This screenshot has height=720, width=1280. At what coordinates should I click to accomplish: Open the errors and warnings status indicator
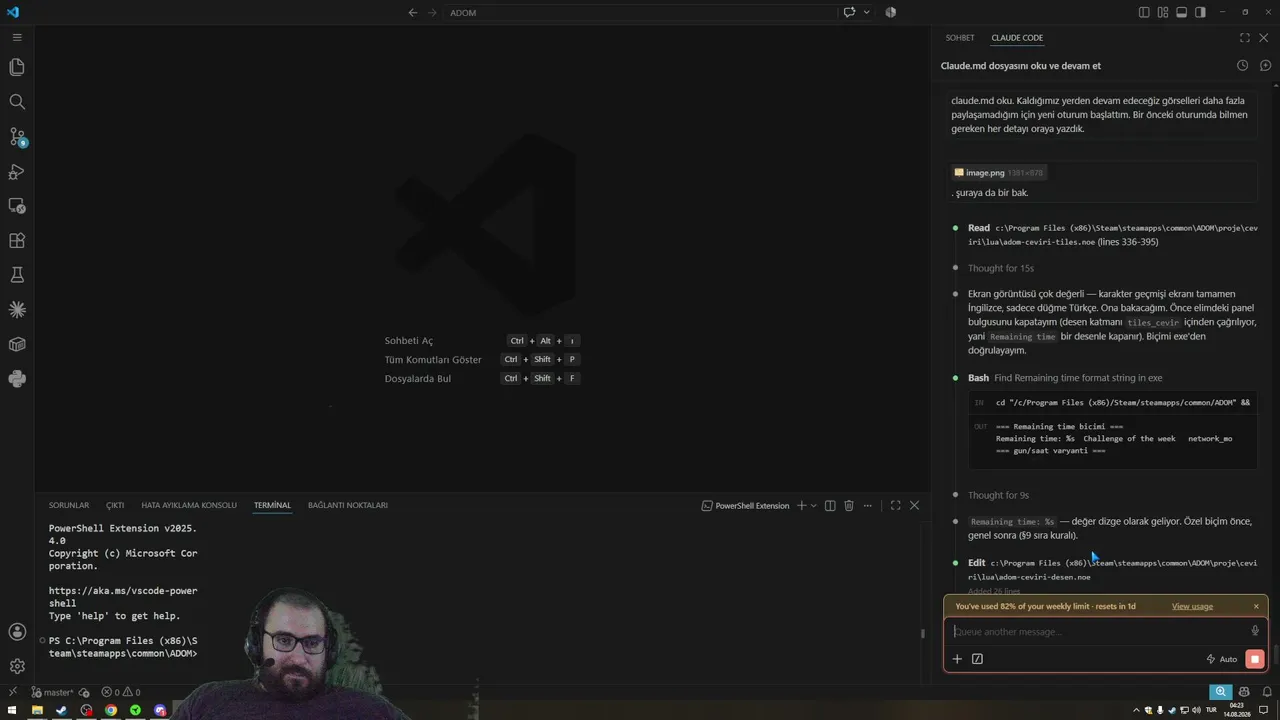[121, 692]
